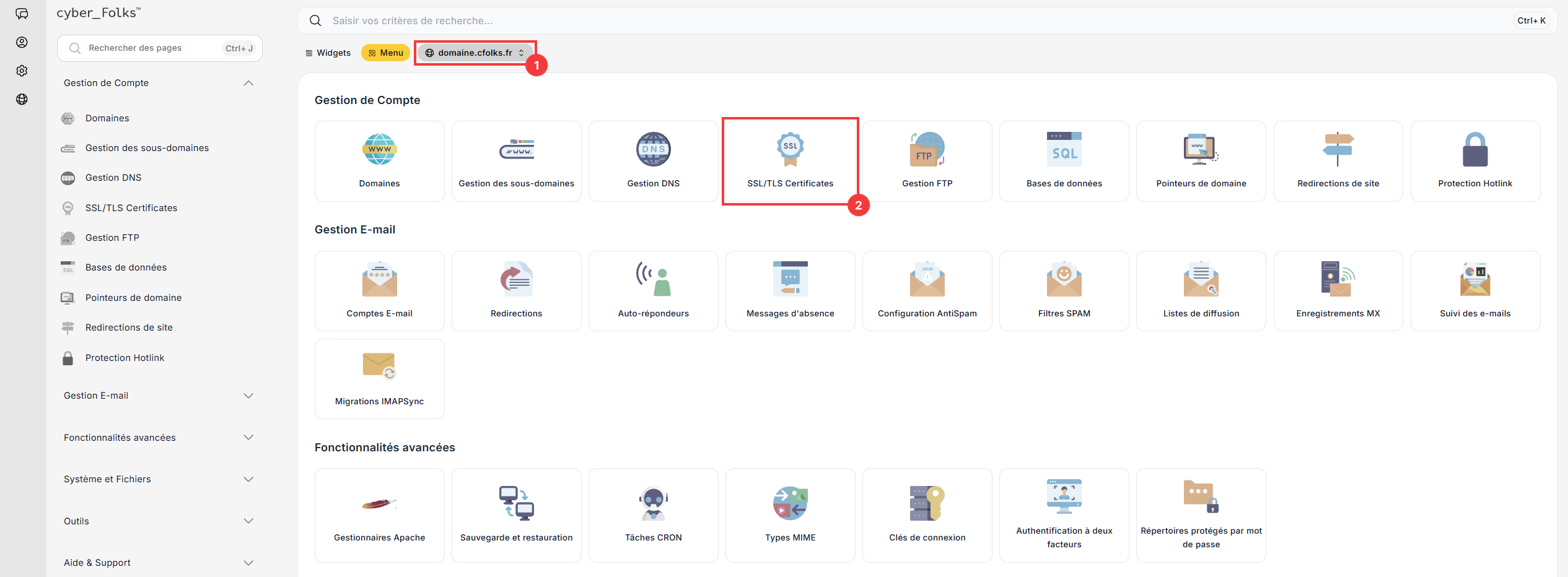Open the Auto-répondeurs card
This screenshot has width=1568, height=577.
653,291
